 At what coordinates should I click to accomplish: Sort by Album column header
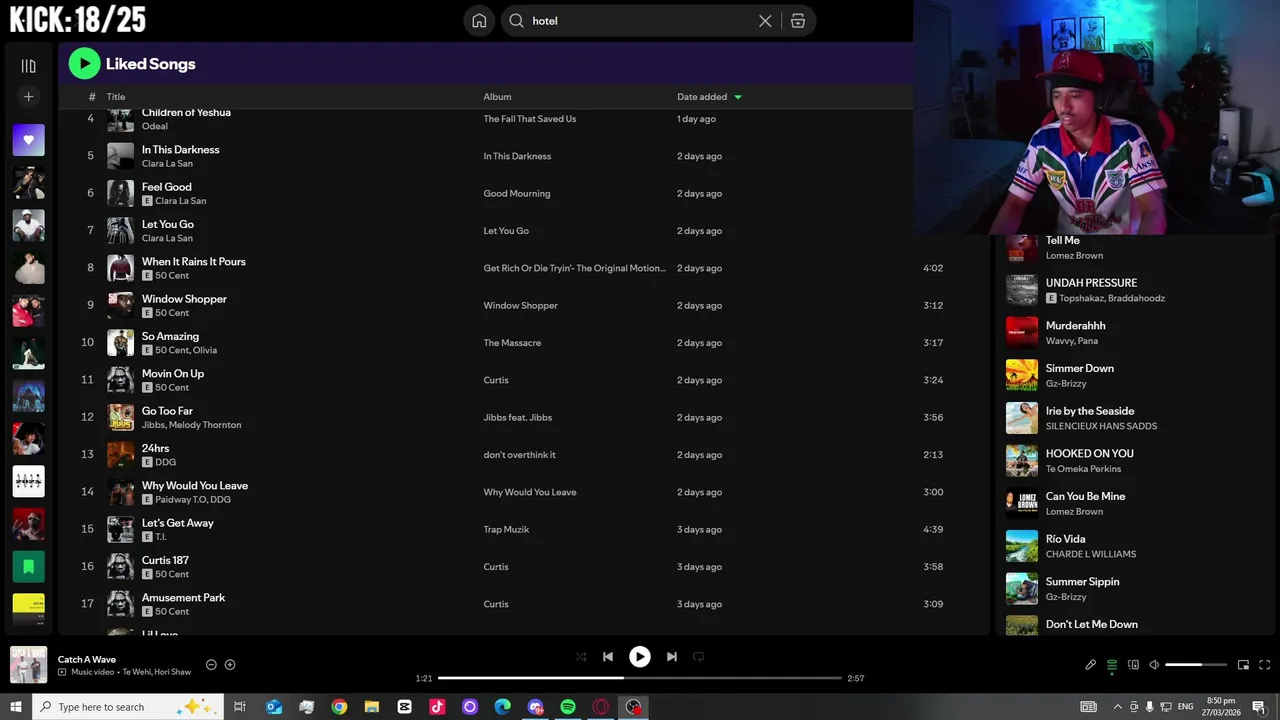coord(497,97)
